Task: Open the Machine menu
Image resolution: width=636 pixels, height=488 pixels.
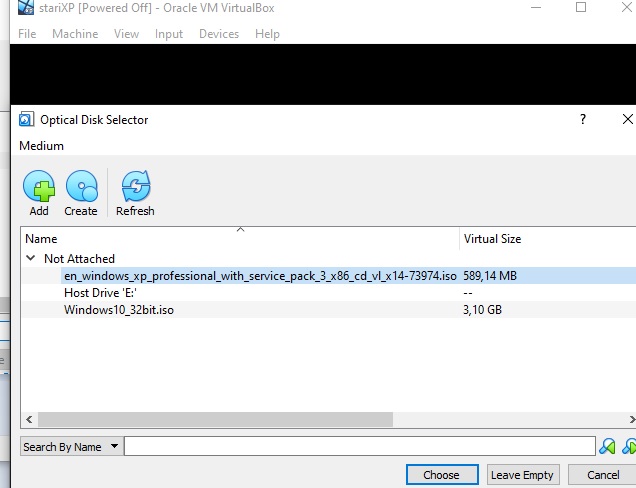Action: [x=75, y=34]
